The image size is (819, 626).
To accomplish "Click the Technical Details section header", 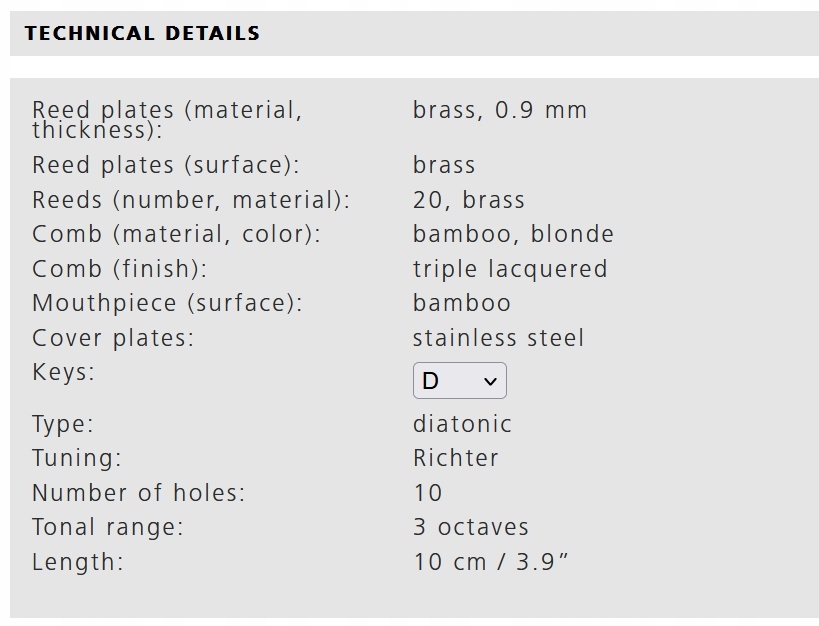I will 142,33.
